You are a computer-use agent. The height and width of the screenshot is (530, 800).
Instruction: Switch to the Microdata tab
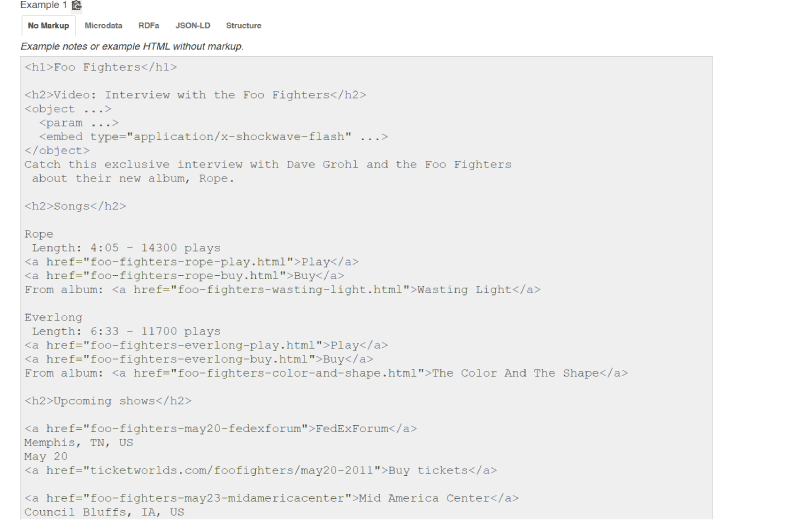[103, 26]
